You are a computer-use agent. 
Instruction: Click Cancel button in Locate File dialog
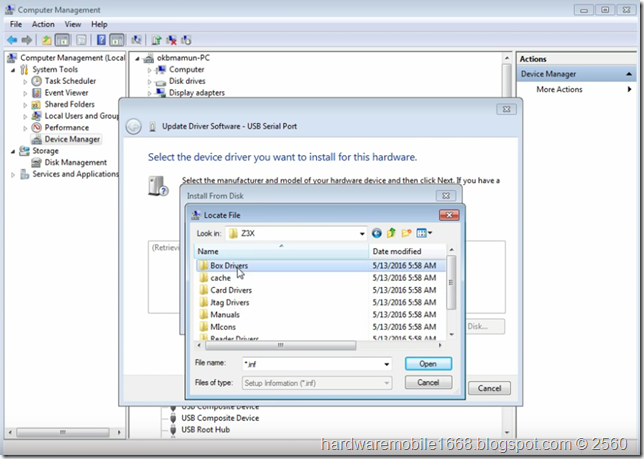click(428, 382)
